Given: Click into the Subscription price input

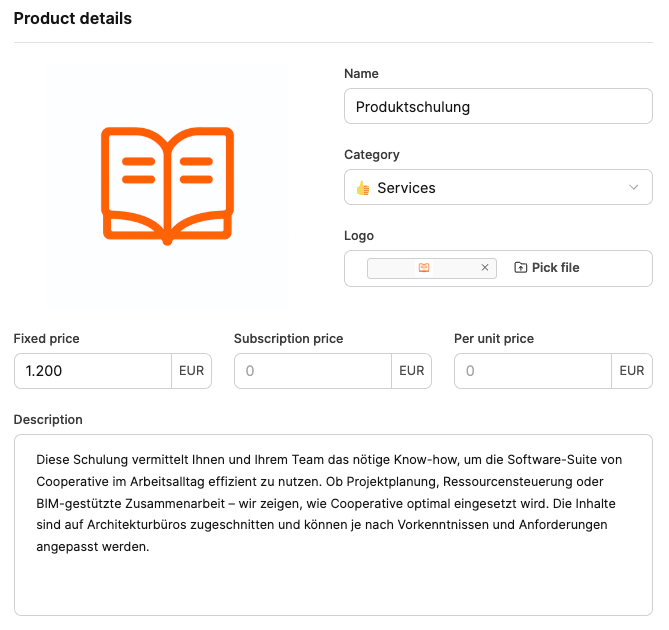Looking at the screenshot, I should point(313,371).
